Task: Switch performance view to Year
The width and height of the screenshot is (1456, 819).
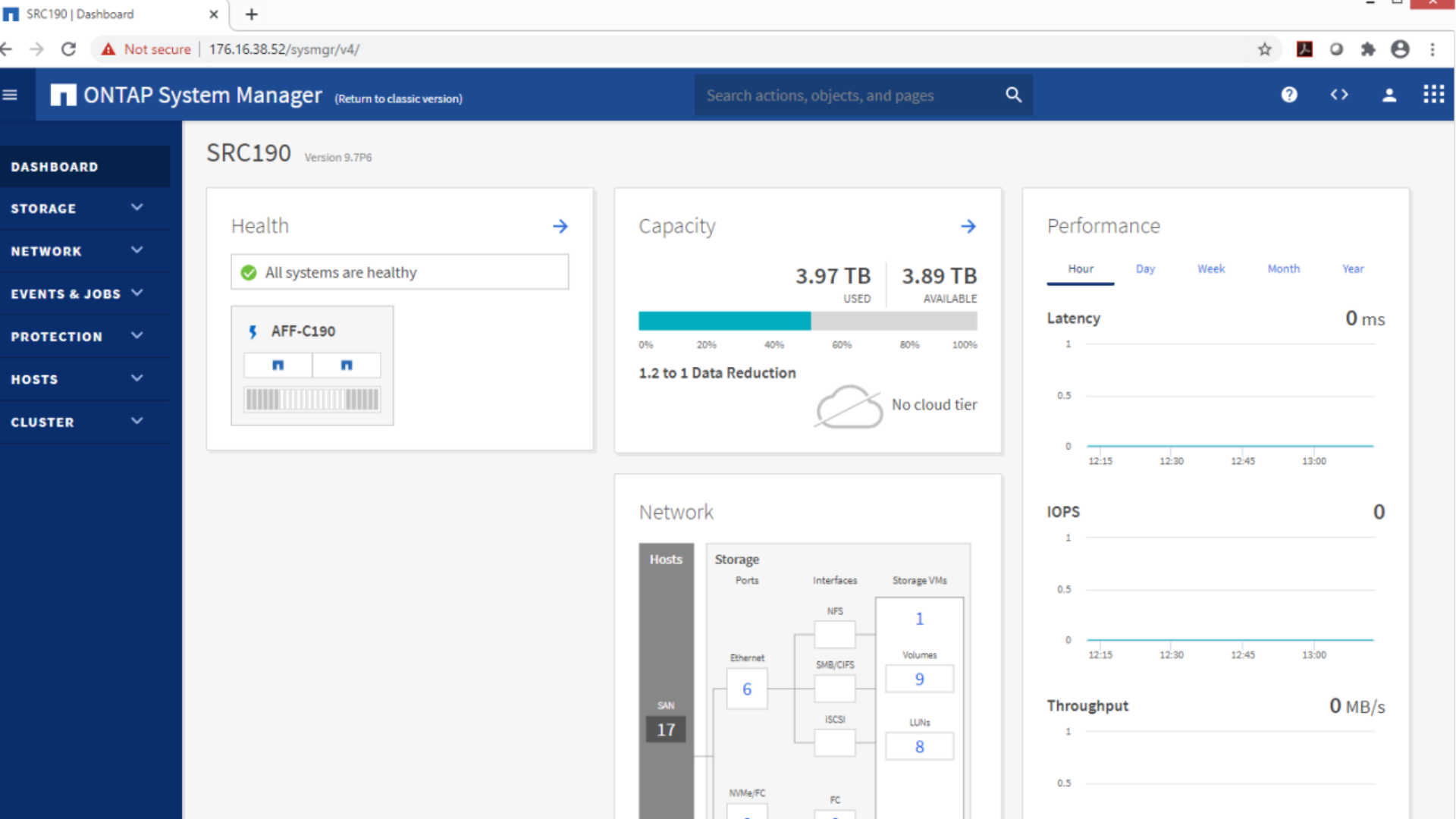Action: coord(1353,269)
